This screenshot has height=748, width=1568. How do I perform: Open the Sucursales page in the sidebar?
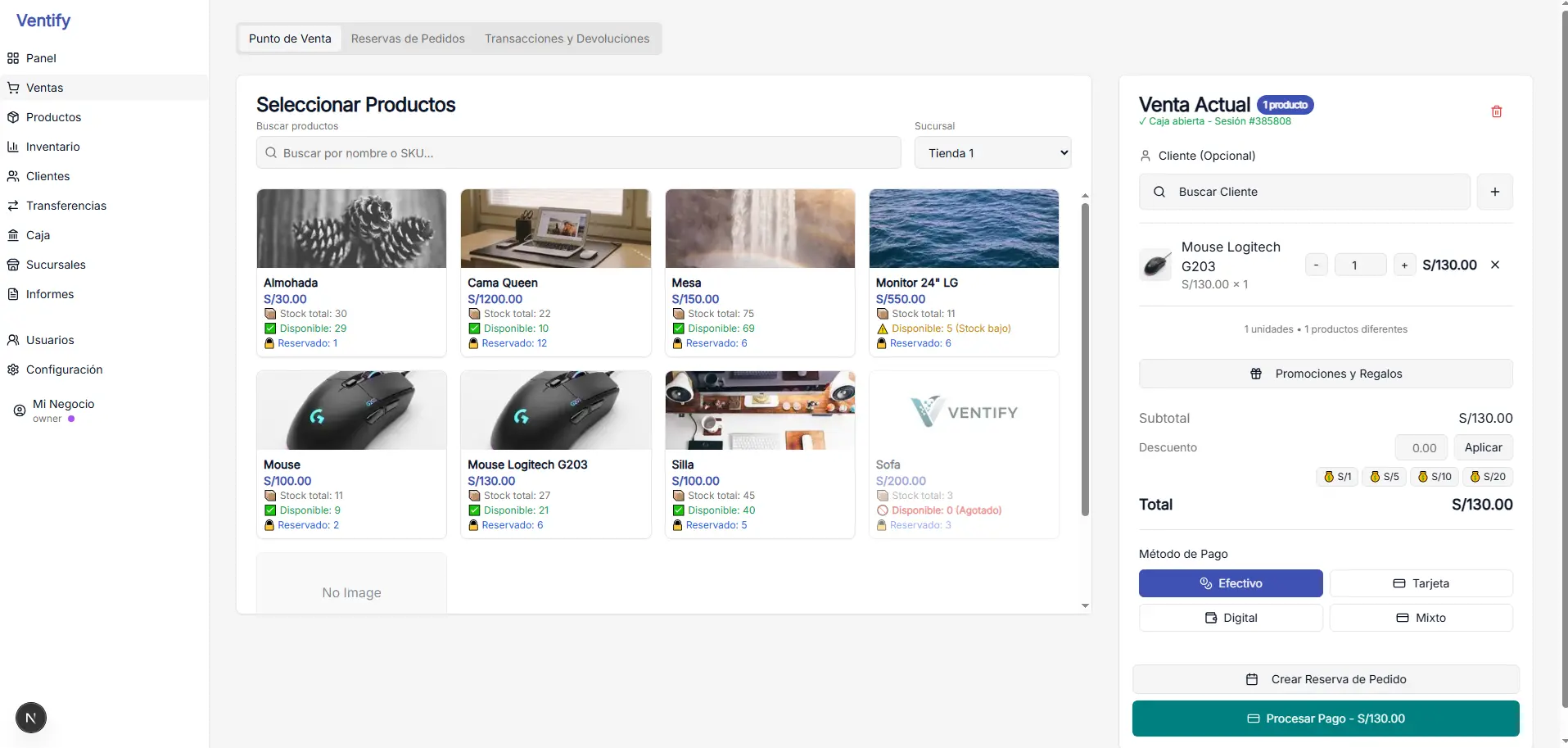pyautogui.click(x=56, y=265)
